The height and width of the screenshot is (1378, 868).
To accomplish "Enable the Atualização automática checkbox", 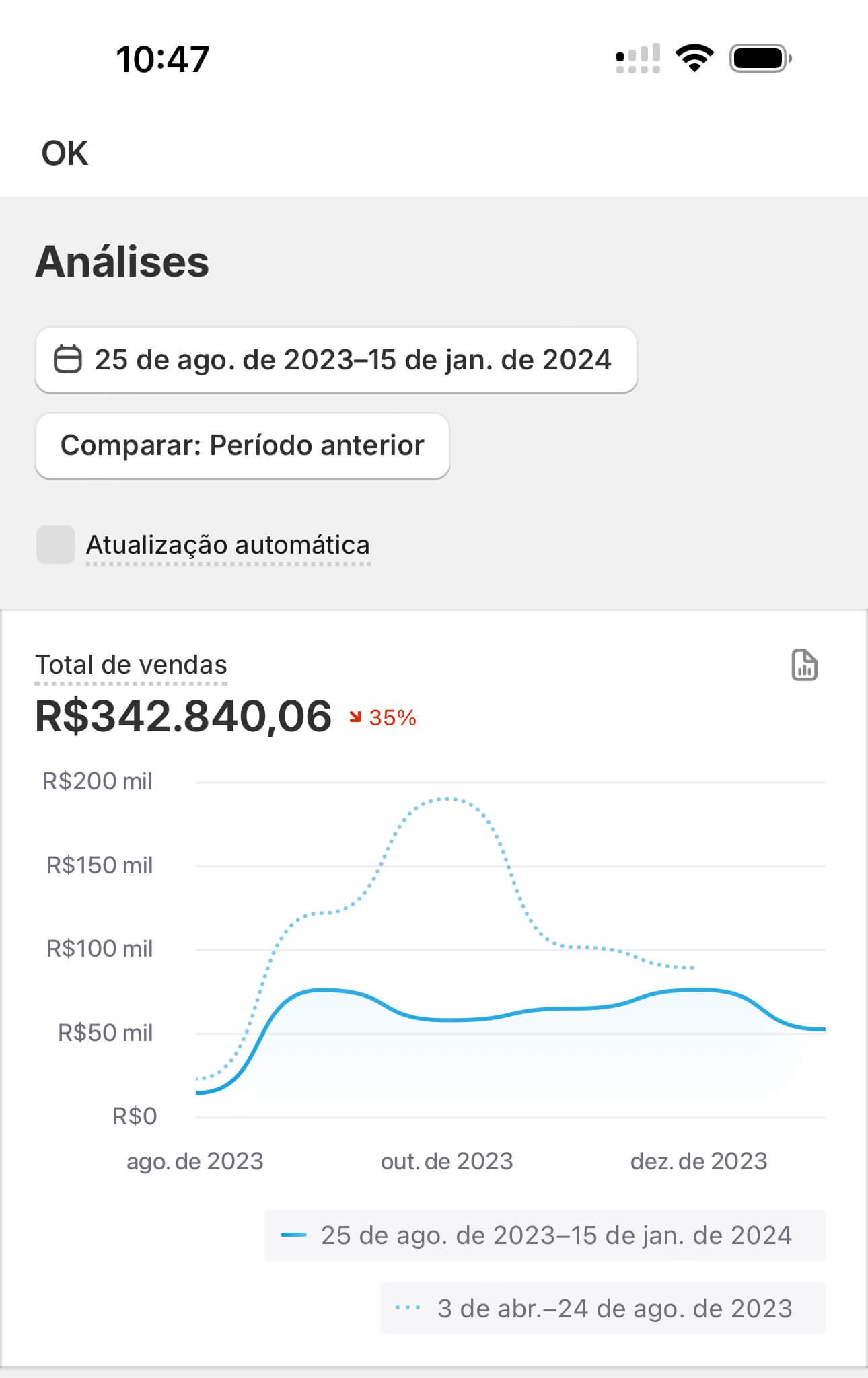I will click(x=56, y=544).
